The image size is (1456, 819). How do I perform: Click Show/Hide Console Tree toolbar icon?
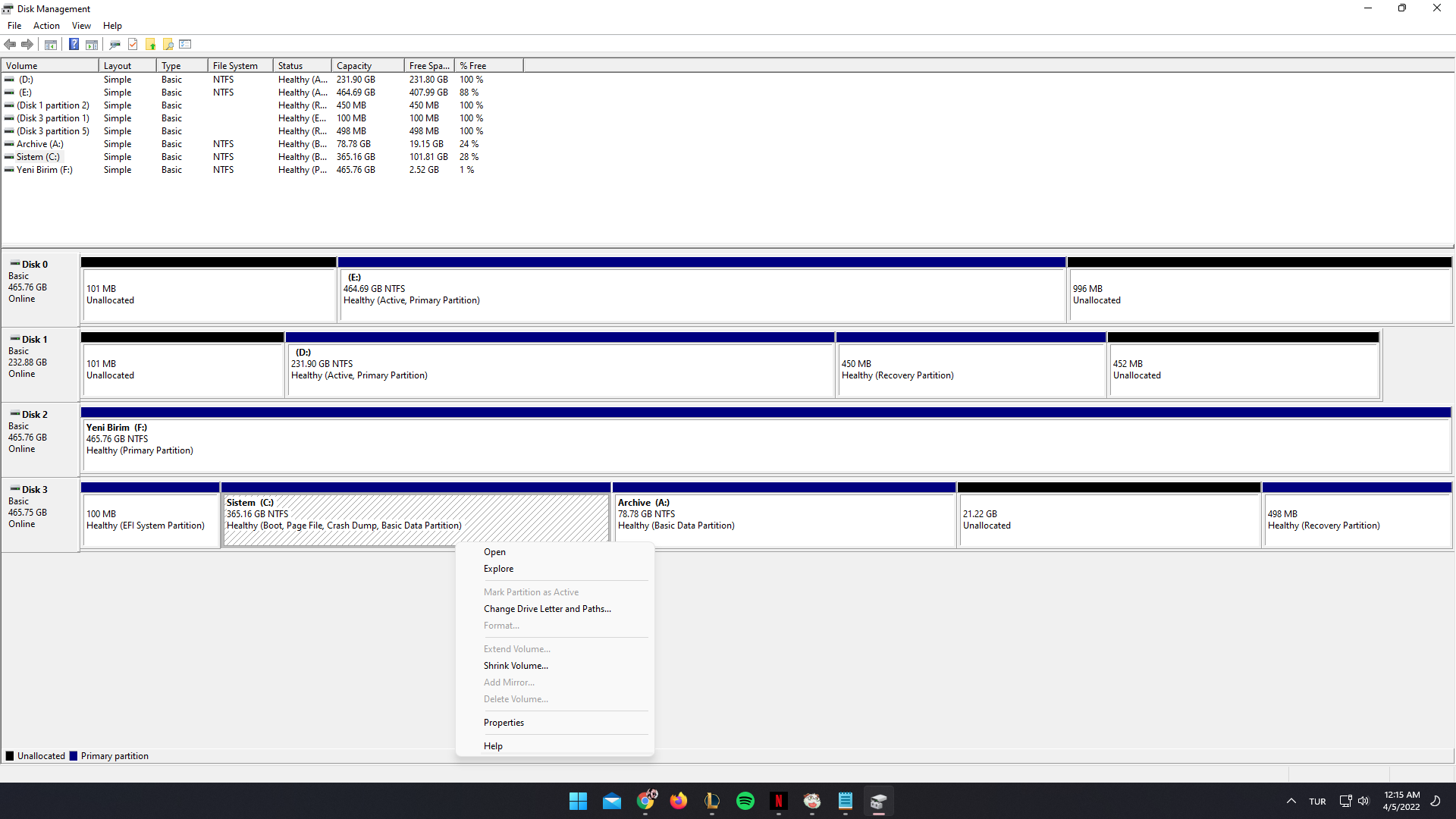(51, 44)
